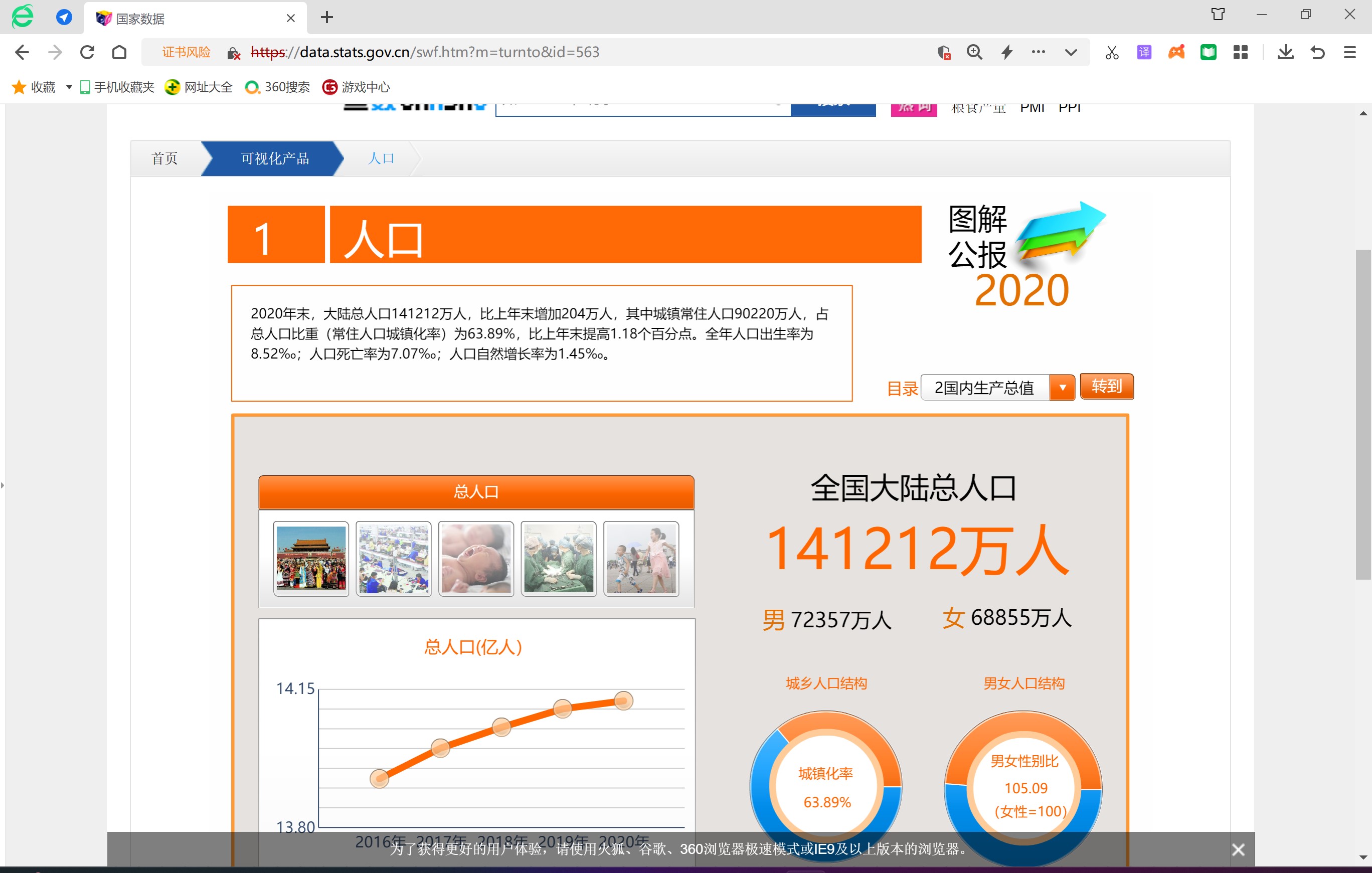Click the browser reload page icon
This screenshot has width=1372, height=873.
click(x=87, y=53)
